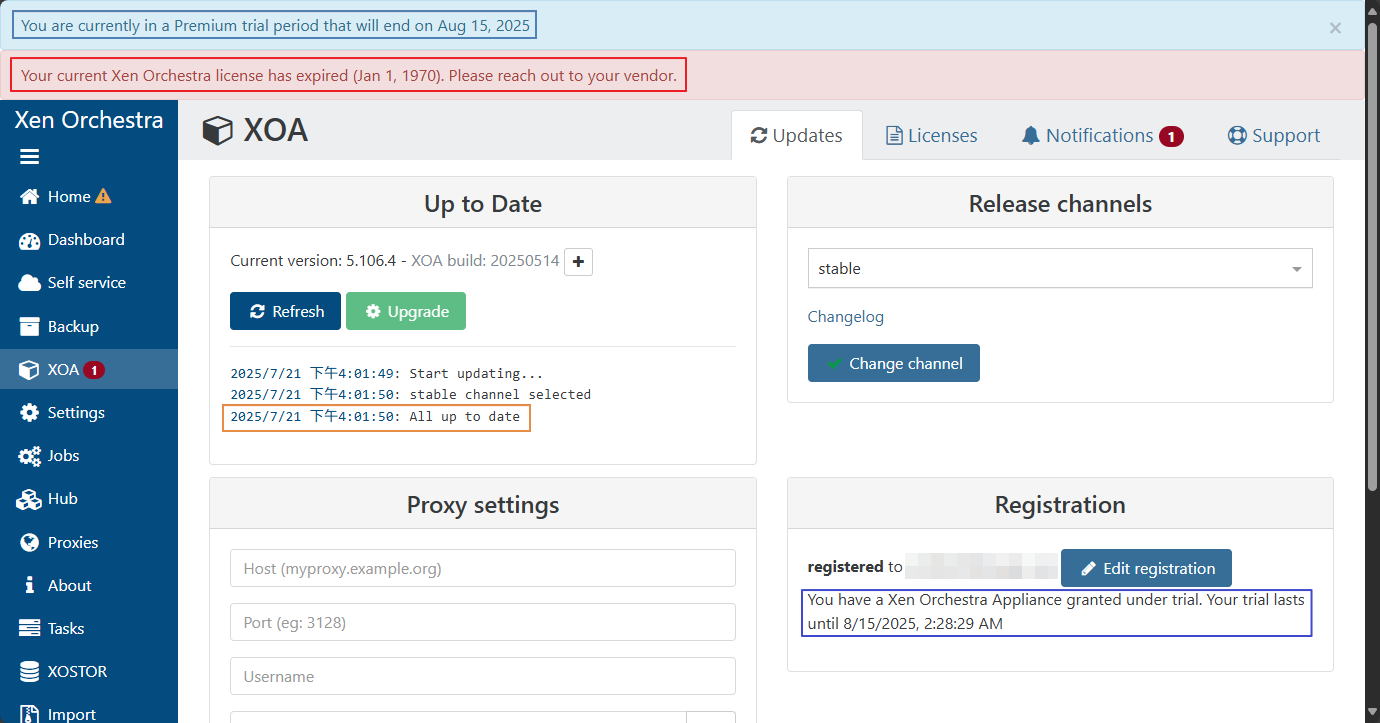The image size is (1380, 723).
Task: Toggle the hamburger menu in sidebar
Action: [x=29, y=156]
